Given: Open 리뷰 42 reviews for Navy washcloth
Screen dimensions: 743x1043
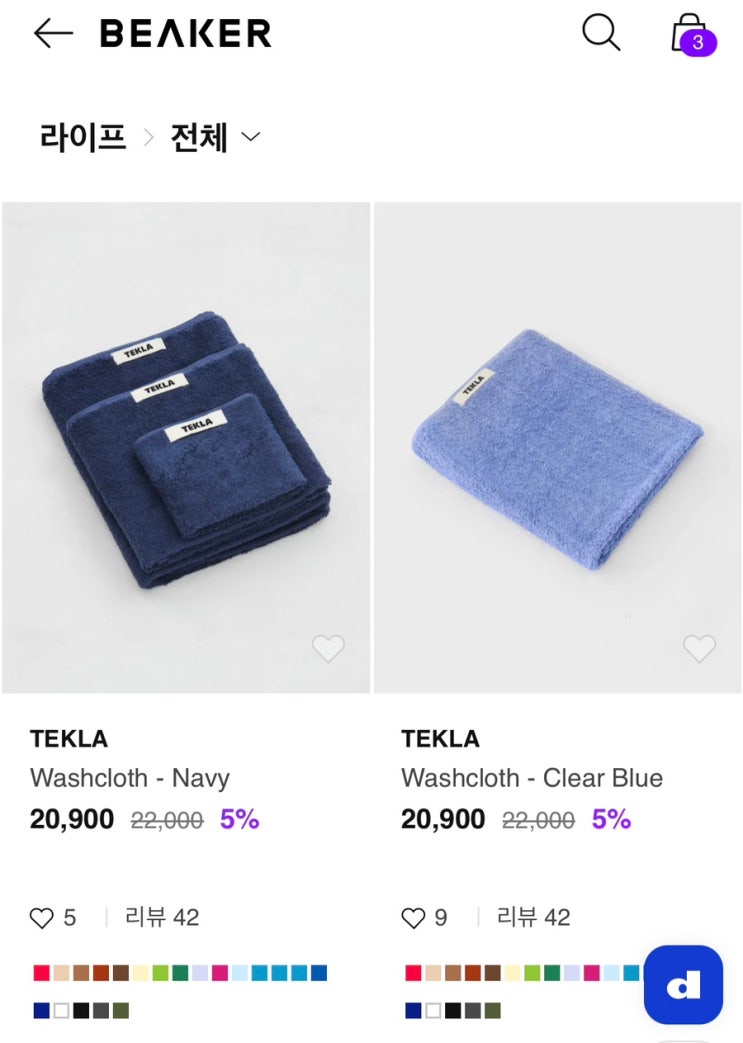Looking at the screenshot, I should [x=162, y=917].
